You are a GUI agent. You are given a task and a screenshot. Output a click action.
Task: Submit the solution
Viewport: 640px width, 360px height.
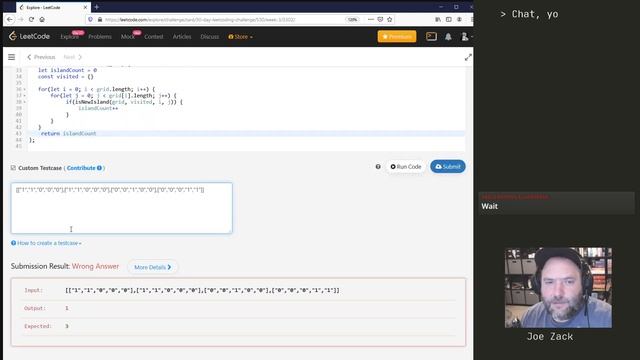pos(448,167)
